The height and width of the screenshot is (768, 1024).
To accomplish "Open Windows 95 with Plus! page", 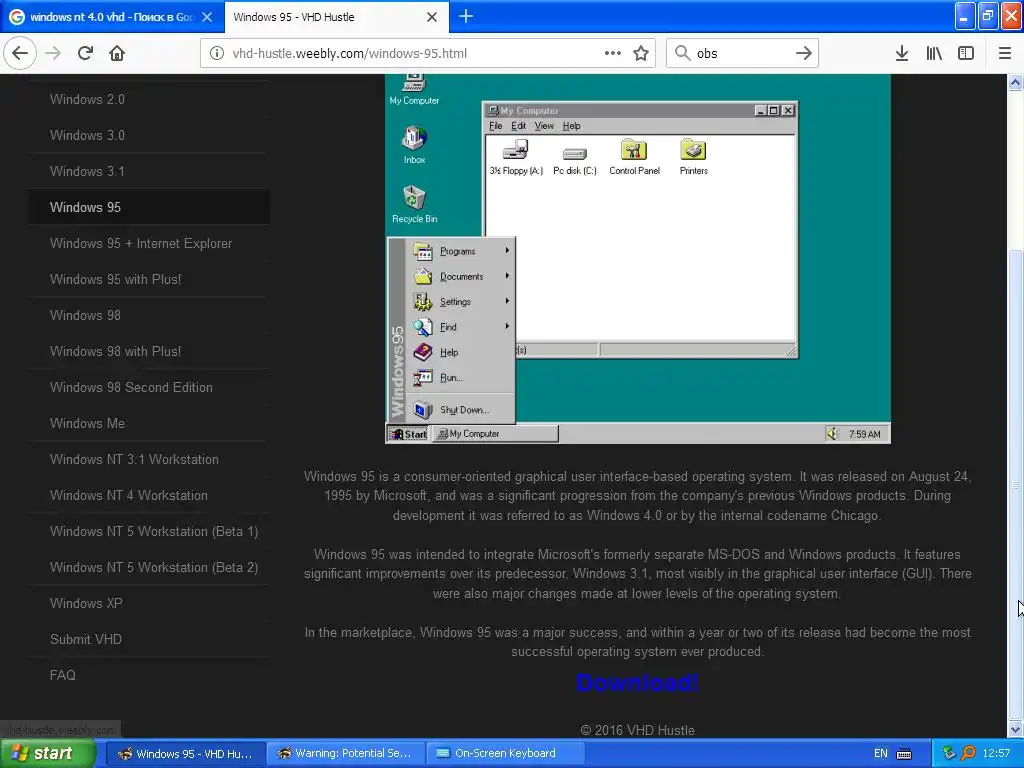I will [115, 279].
